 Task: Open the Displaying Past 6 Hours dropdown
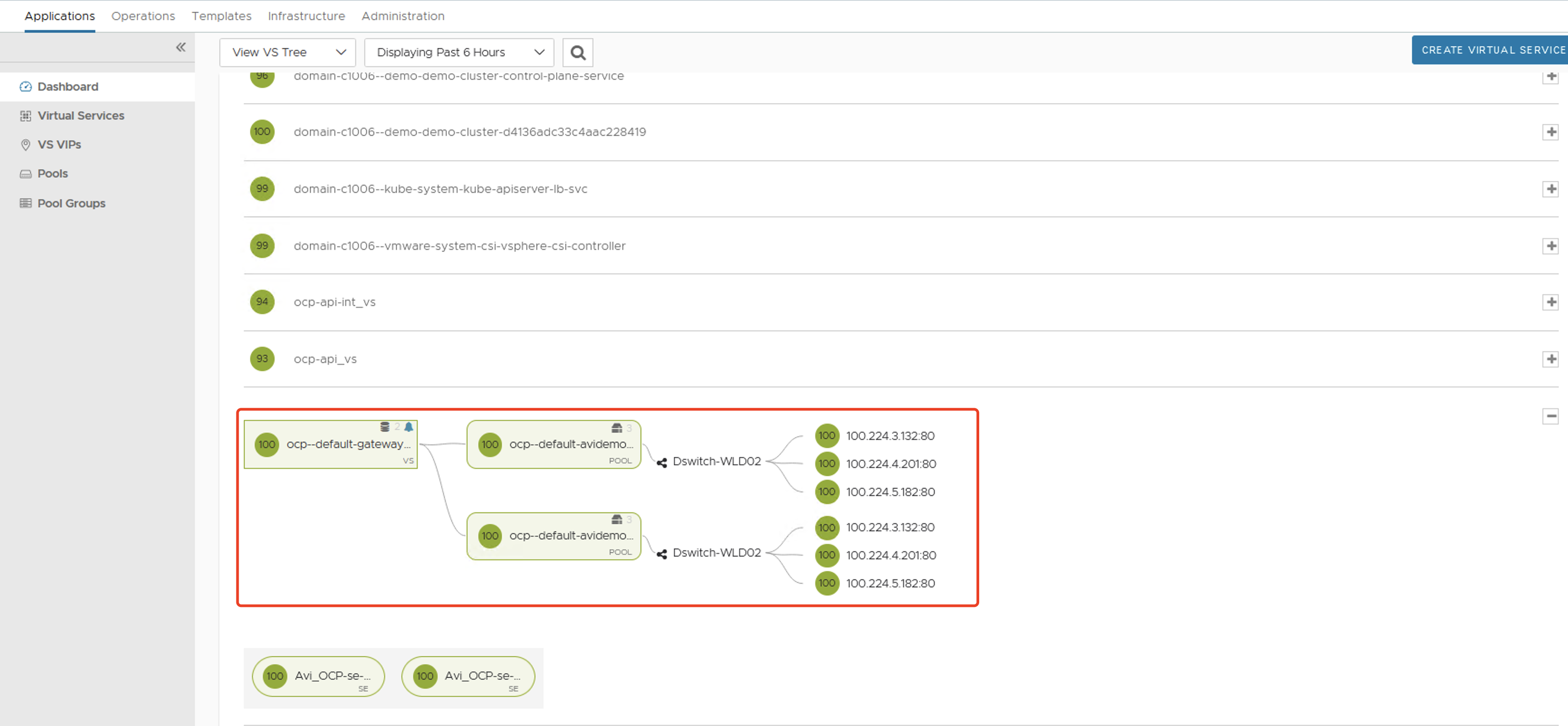(x=459, y=53)
